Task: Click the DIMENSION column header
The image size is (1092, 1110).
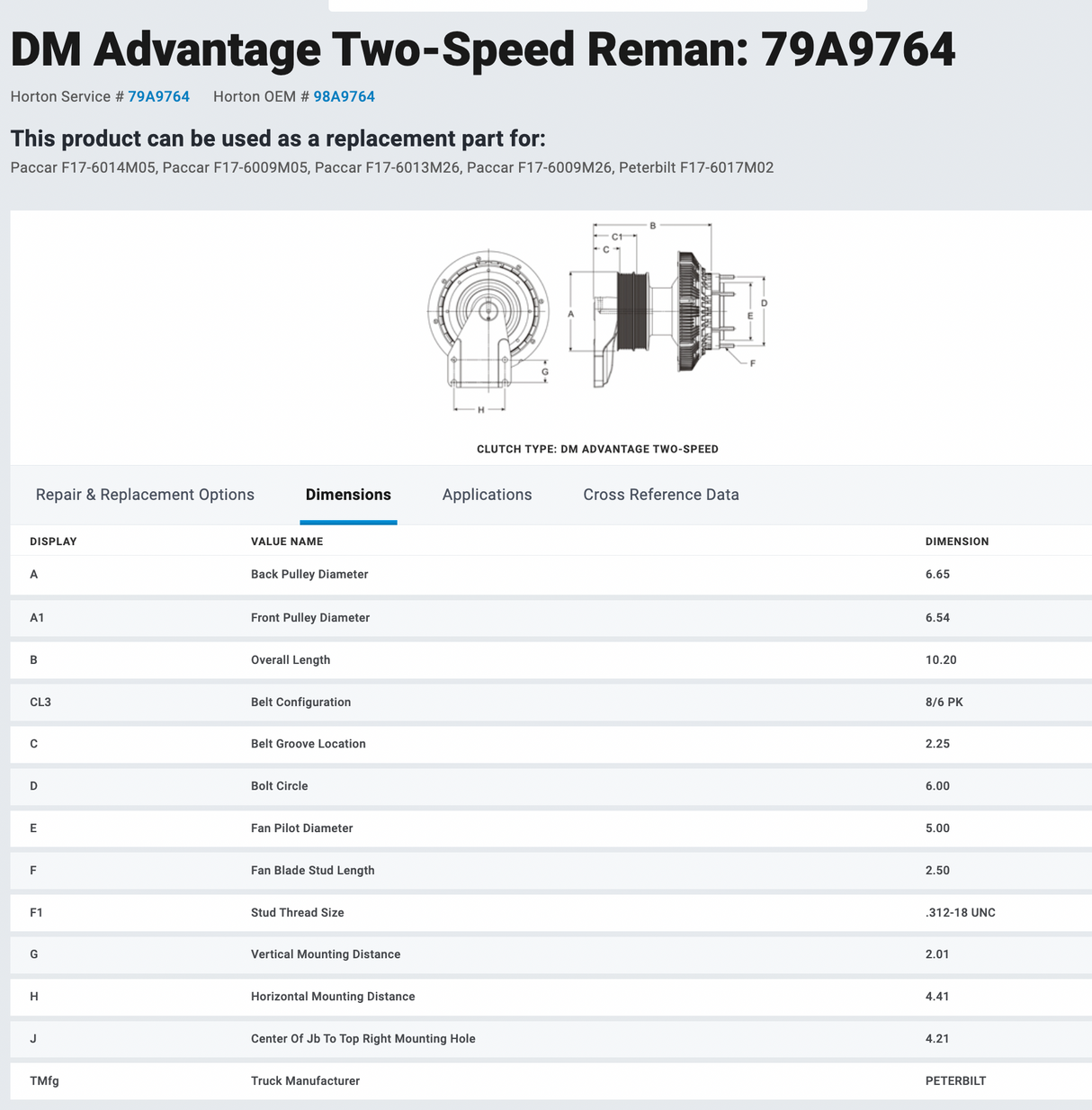Action: [956, 542]
